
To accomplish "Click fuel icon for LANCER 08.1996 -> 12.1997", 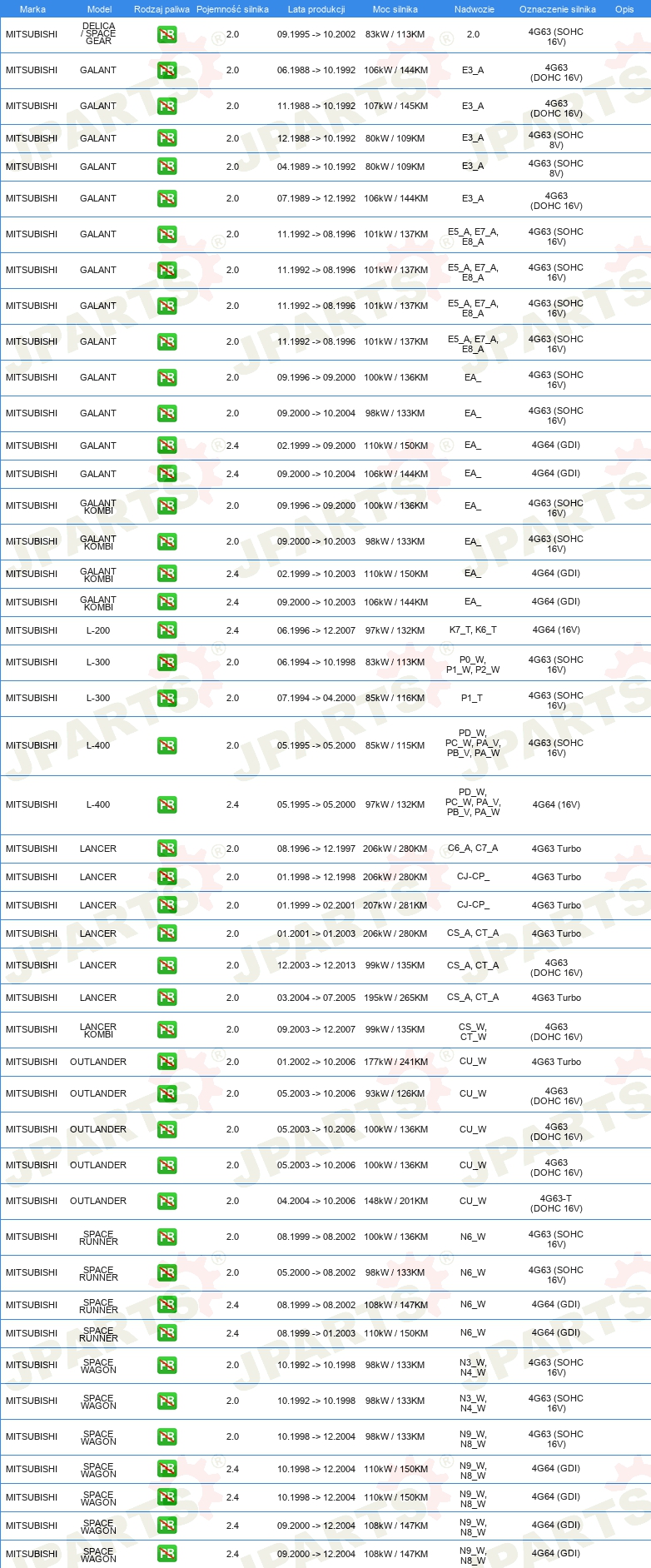I will [x=167, y=849].
